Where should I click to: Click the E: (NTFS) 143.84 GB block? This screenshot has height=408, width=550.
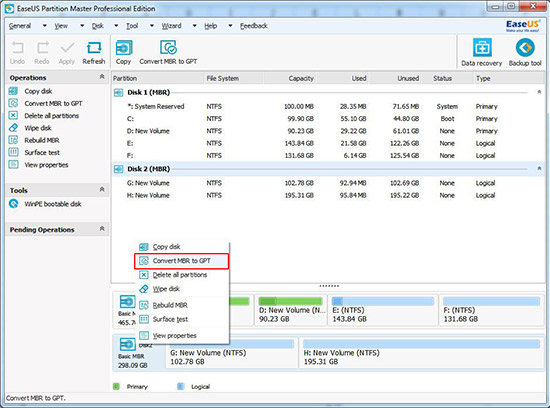tap(382, 310)
